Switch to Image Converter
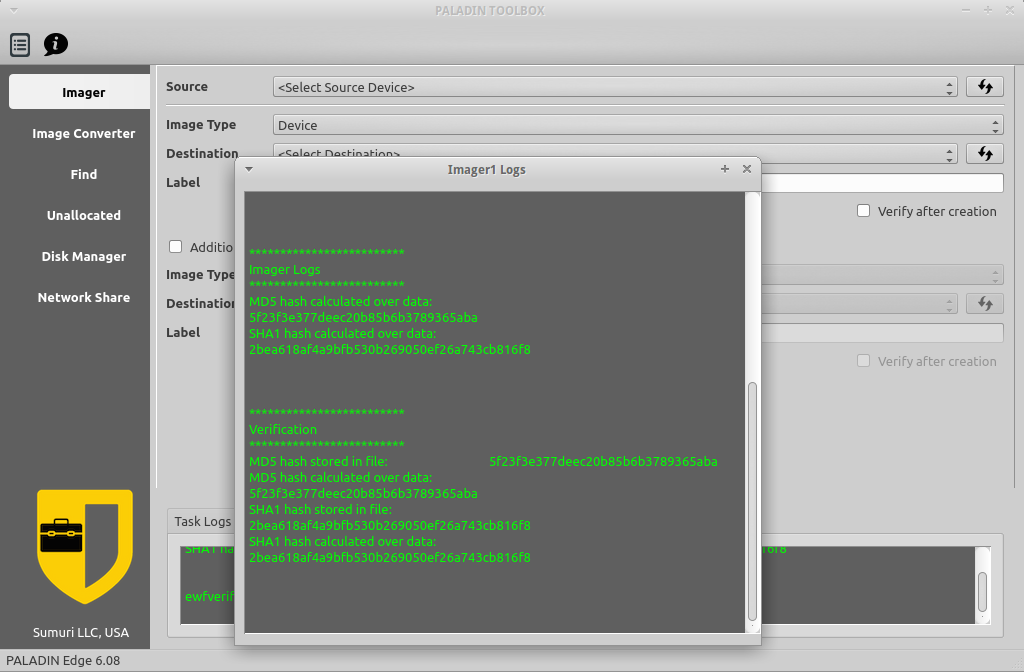This screenshot has width=1024, height=672. [84, 133]
